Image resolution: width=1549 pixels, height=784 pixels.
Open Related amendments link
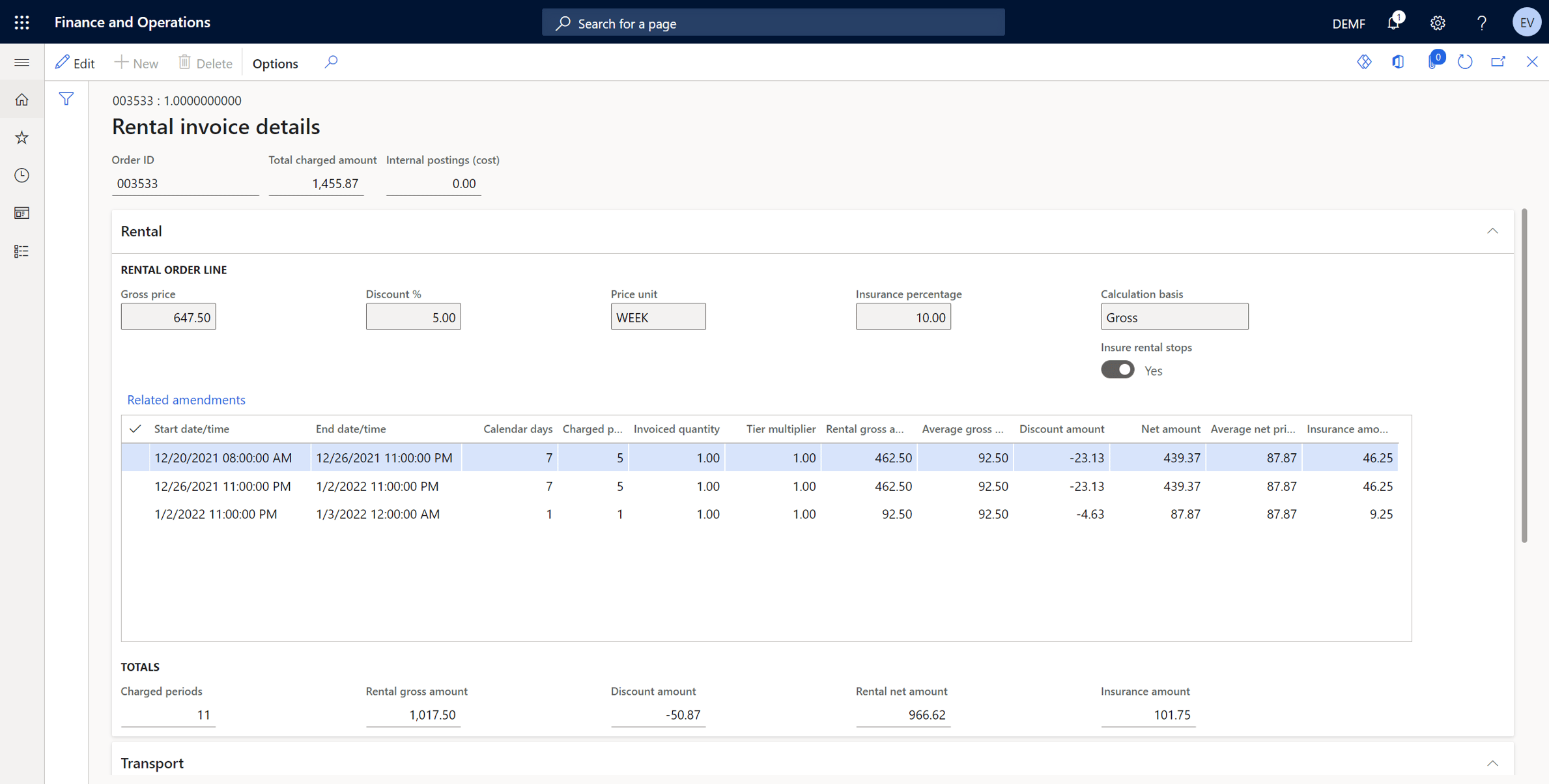186,399
